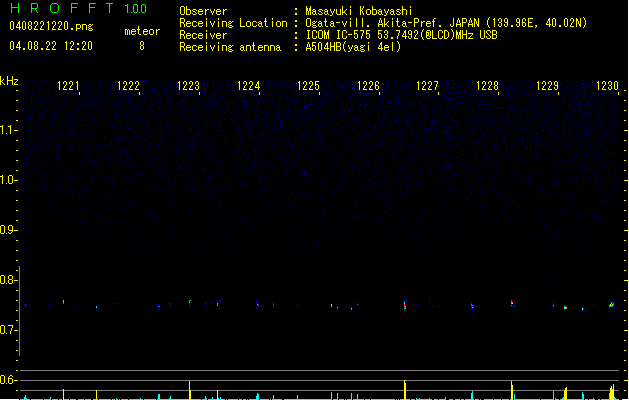Click the 0.6 frequency axis label
Image resolution: width=629 pixels, height=400 pixels.
pos(8,380)
